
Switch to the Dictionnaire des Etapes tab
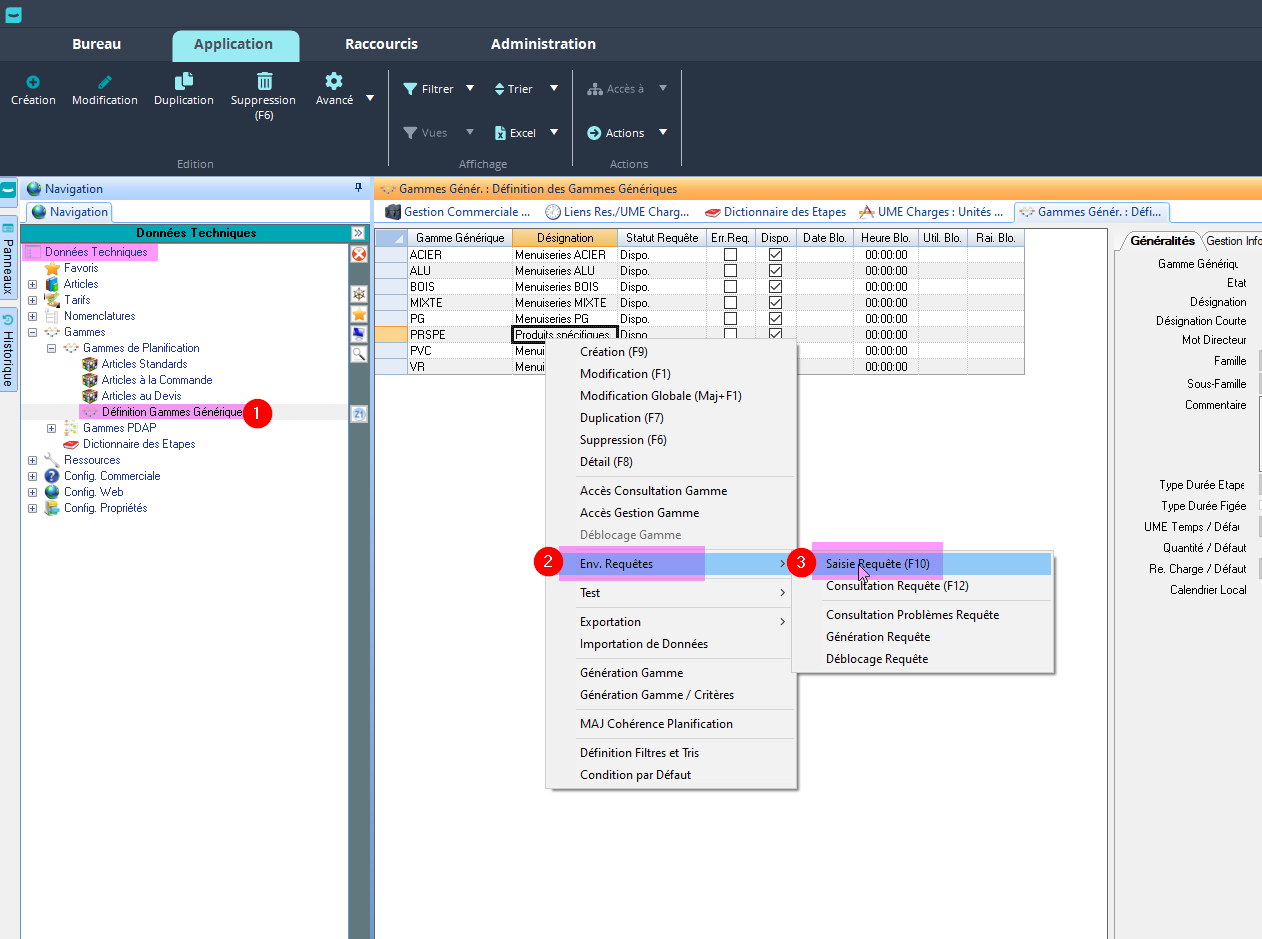tap(775, 212)
